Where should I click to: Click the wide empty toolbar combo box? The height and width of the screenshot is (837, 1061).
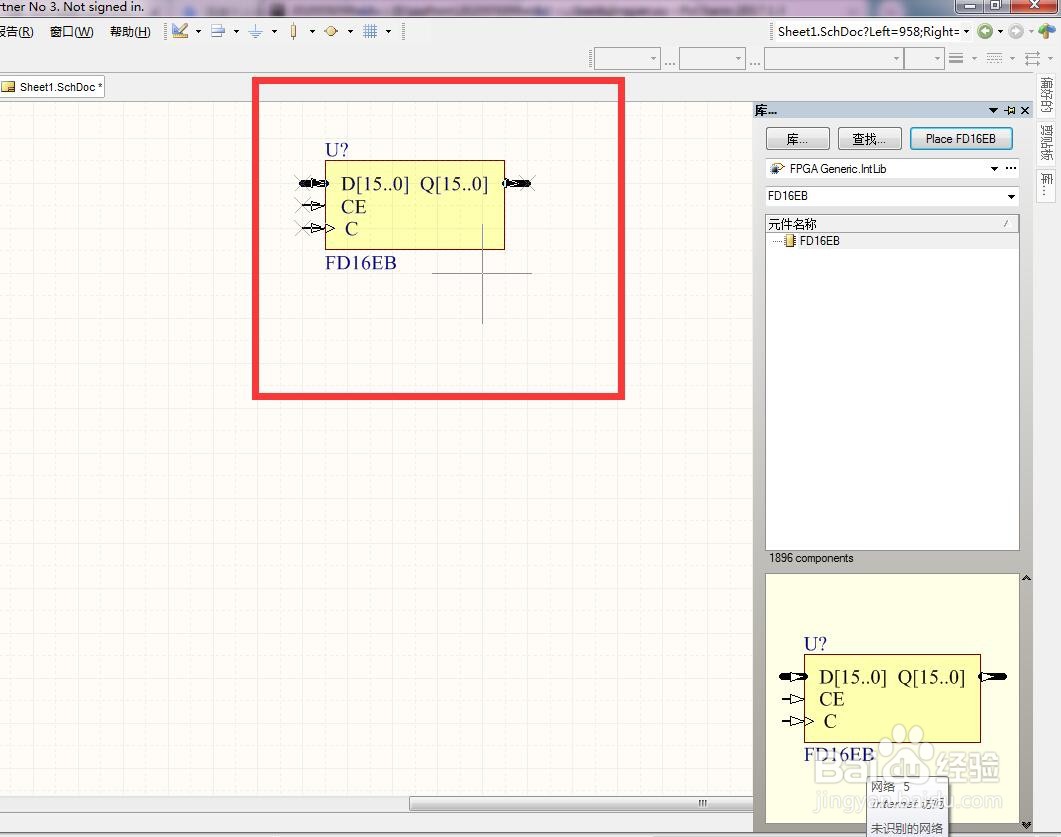(x=834, y=59)
